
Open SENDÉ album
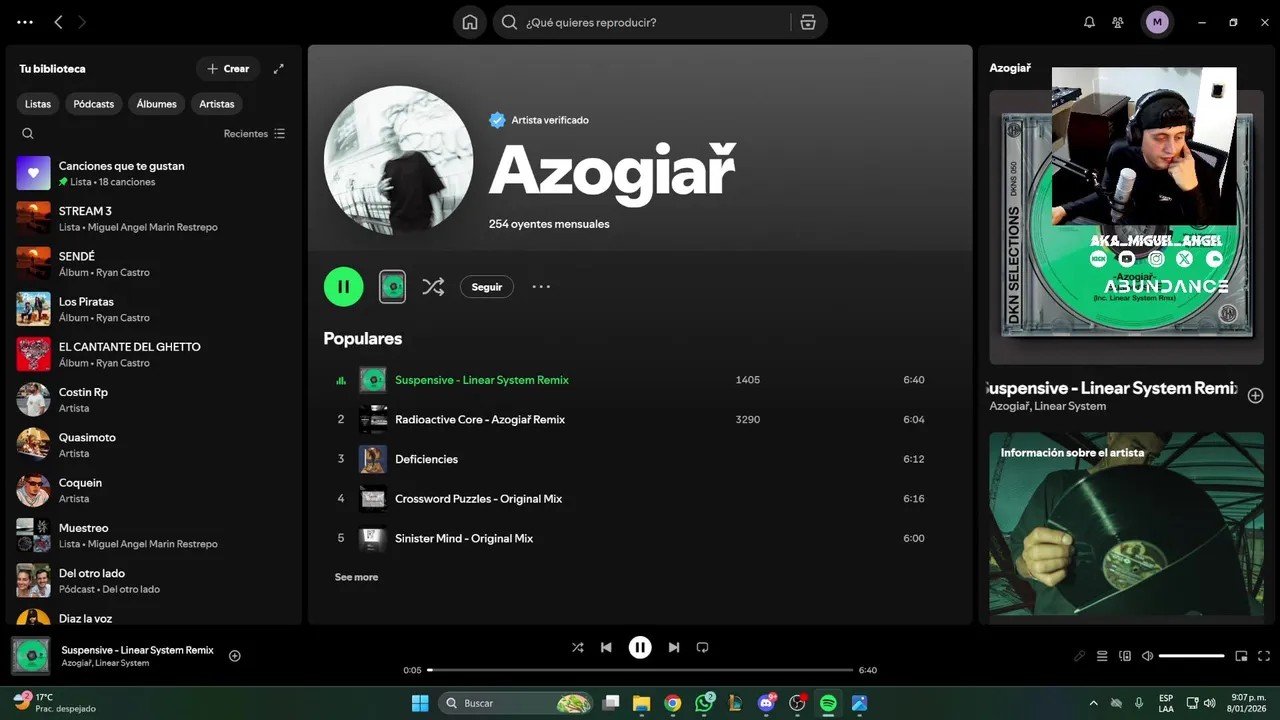[153, 264]
